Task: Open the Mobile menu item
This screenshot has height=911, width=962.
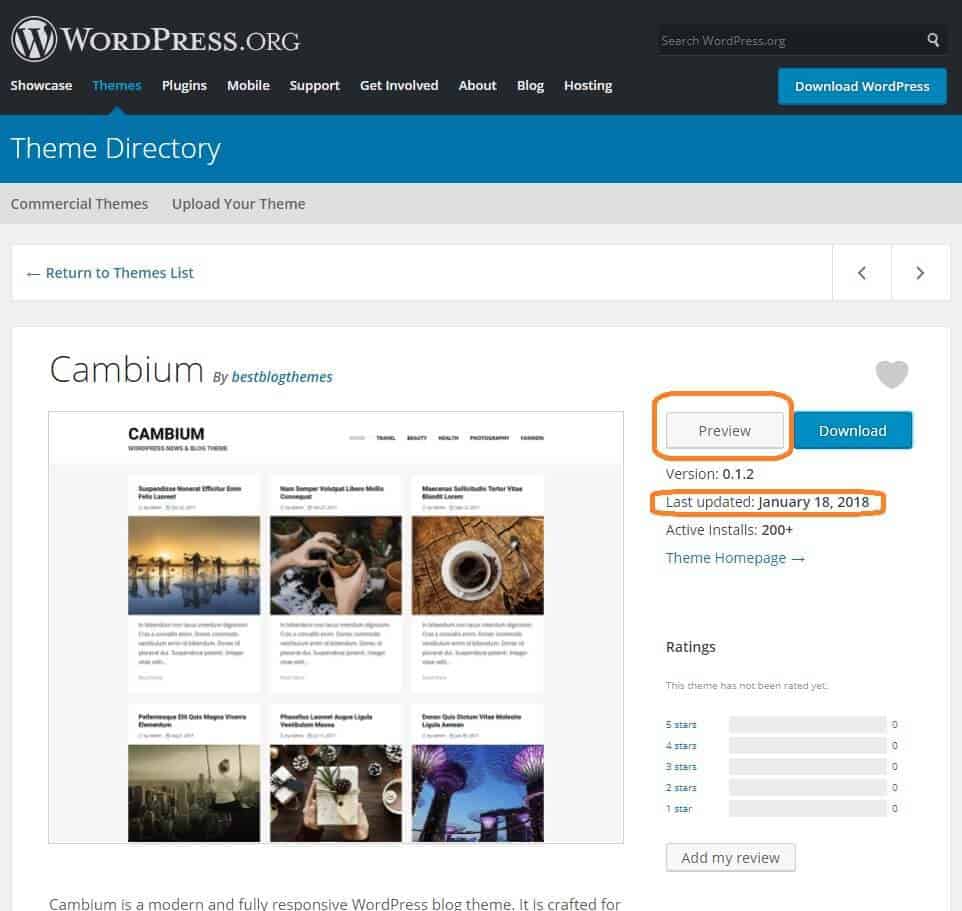Action: click(x=248, y=86)
